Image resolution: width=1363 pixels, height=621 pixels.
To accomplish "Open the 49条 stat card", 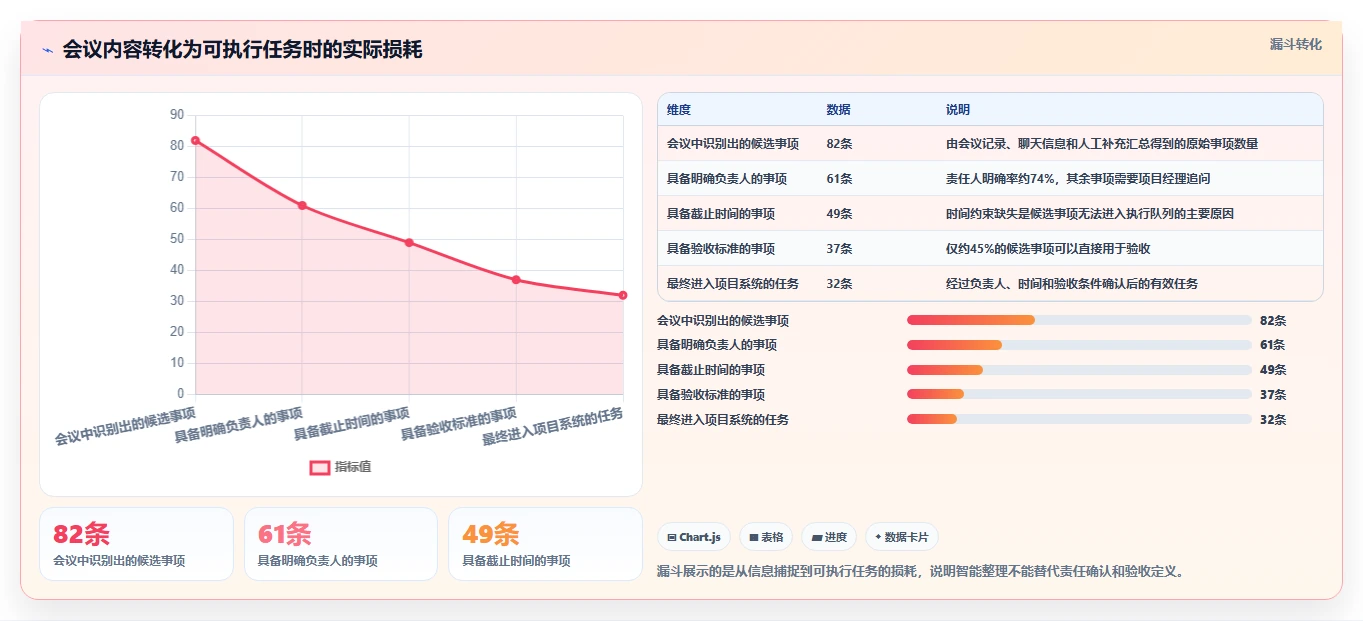I will click(x=545, y=544).
